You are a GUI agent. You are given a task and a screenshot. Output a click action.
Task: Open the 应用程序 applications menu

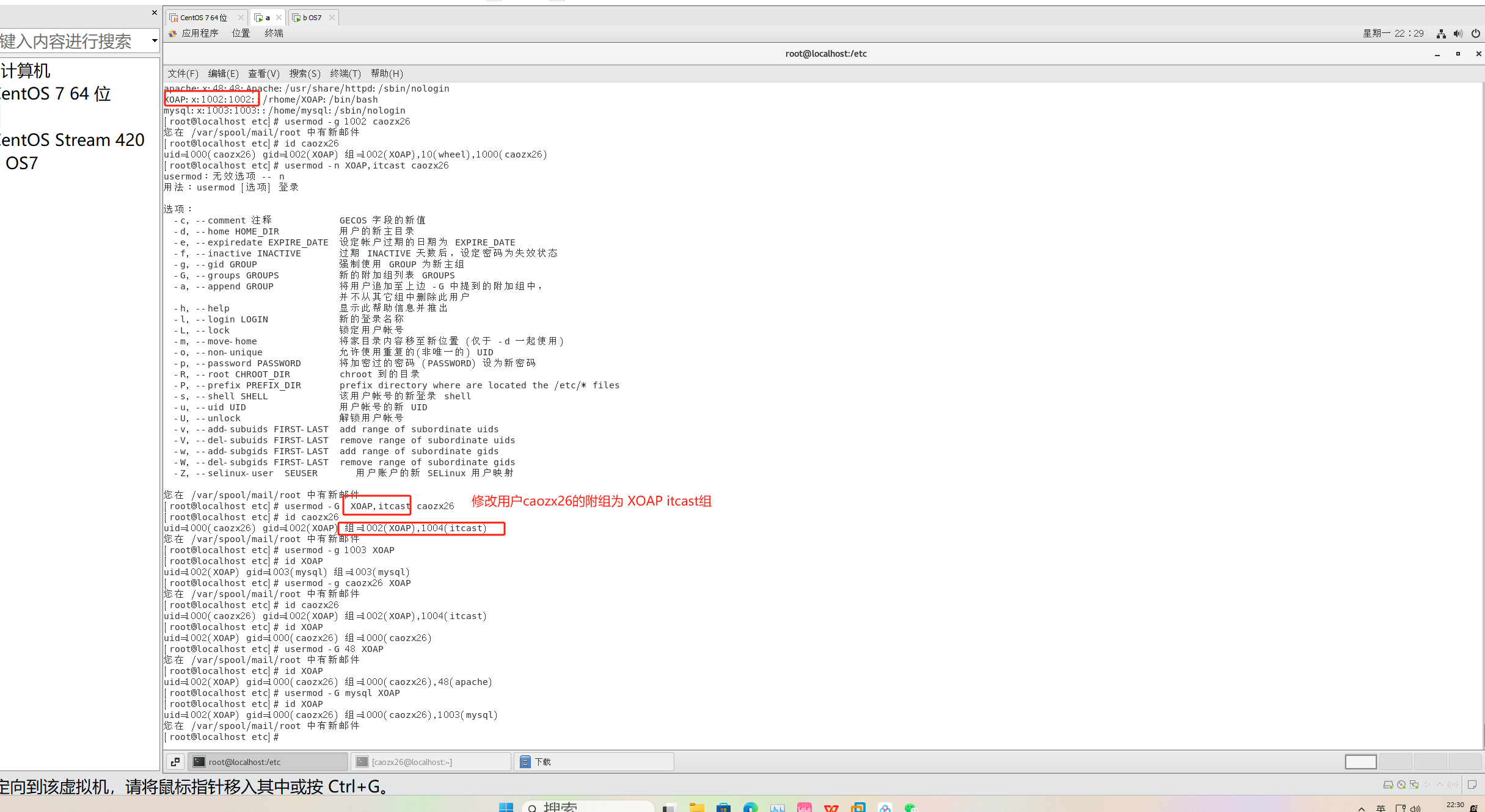click(x=199, y=34)
